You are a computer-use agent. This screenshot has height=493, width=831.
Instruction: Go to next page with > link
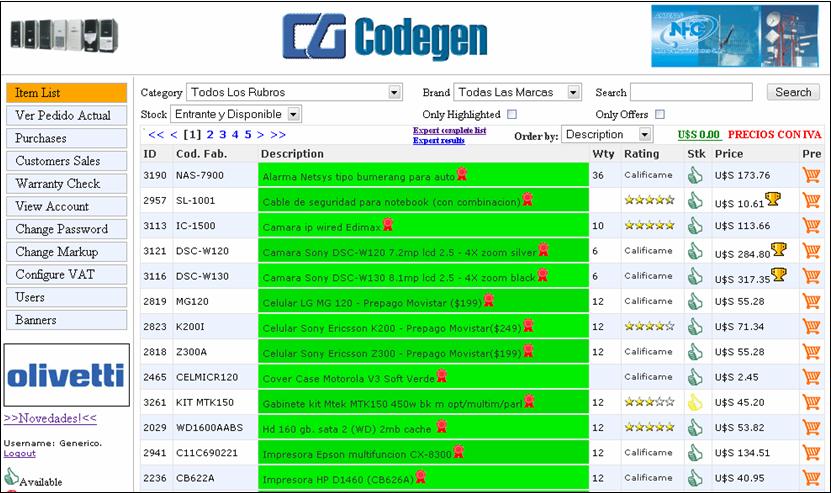click(x=260, y=135)
